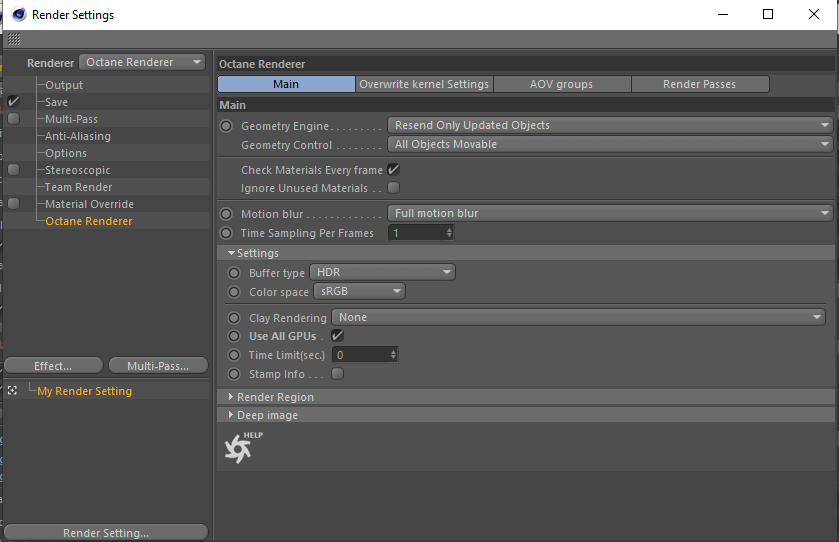Screen dimensions: 839x542
Task: Switch to the Main tab
Action: [286, 84]
